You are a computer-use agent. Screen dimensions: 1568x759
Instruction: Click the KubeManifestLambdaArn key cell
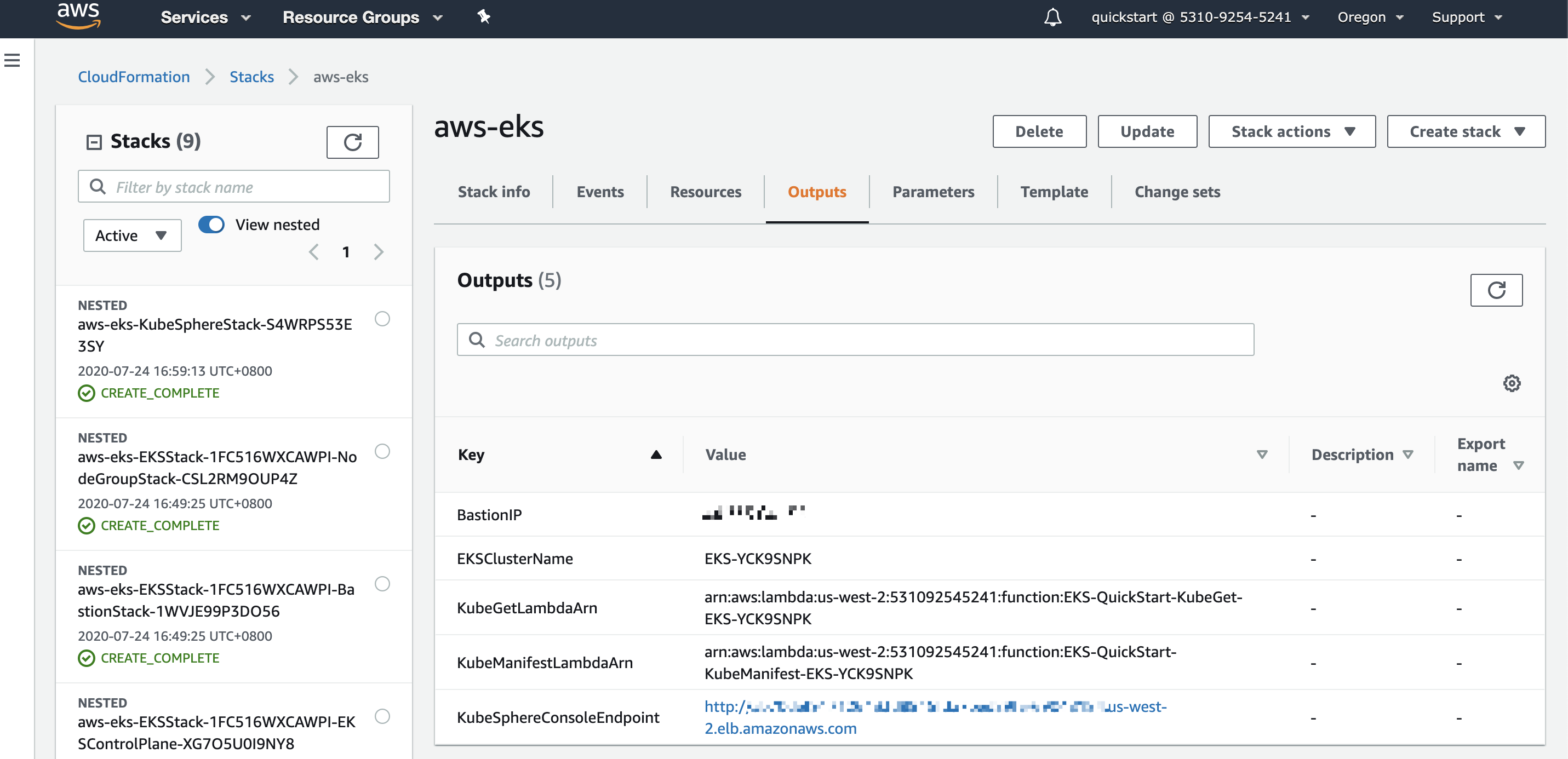click(x=545, y=663)
